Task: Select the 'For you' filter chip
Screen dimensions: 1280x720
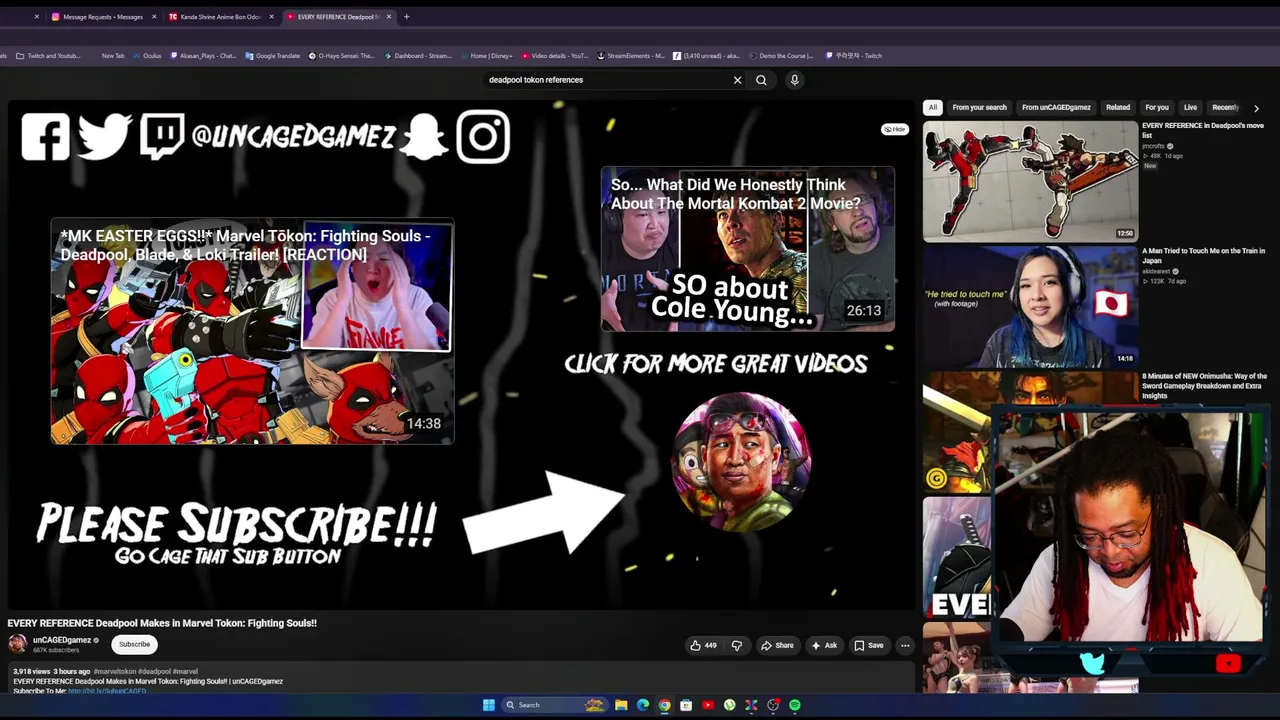Action: [1157, 107]
